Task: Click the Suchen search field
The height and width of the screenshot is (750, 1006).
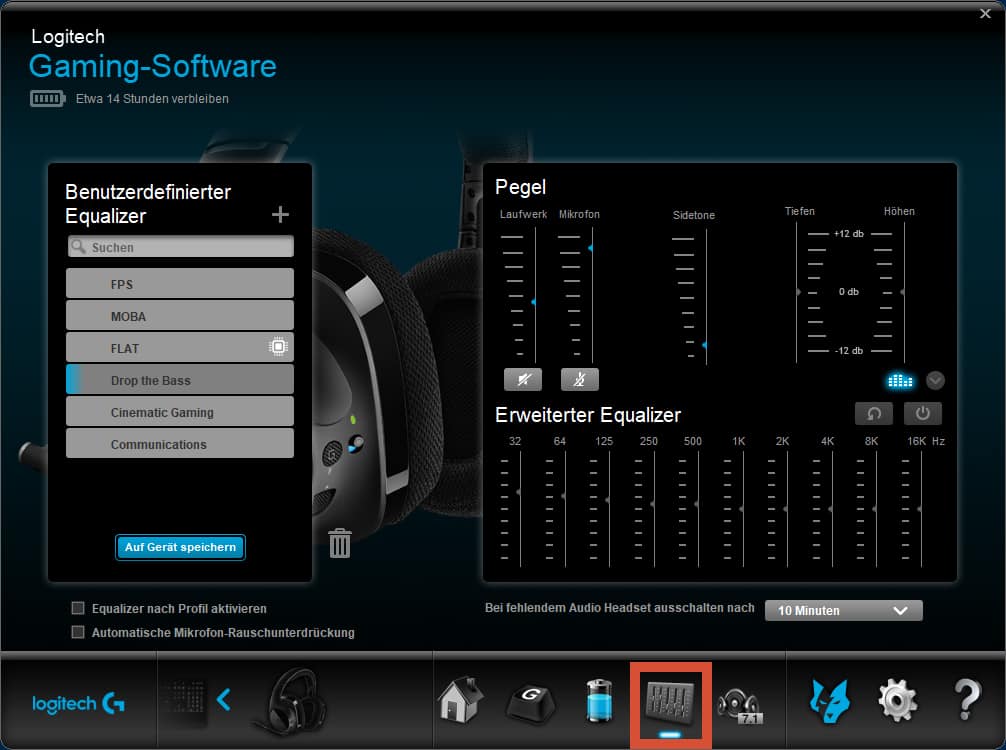Action: click(181, 246)
